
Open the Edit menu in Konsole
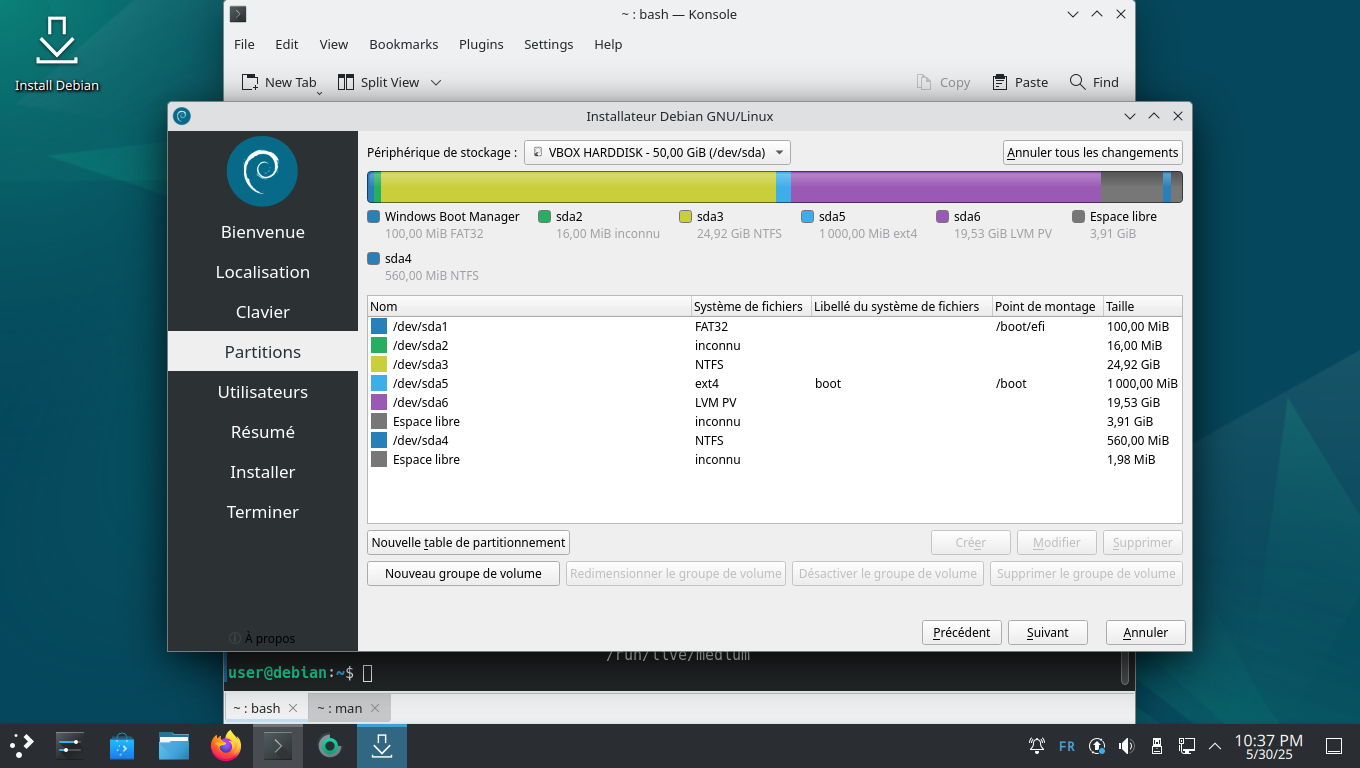pos(287,44)
